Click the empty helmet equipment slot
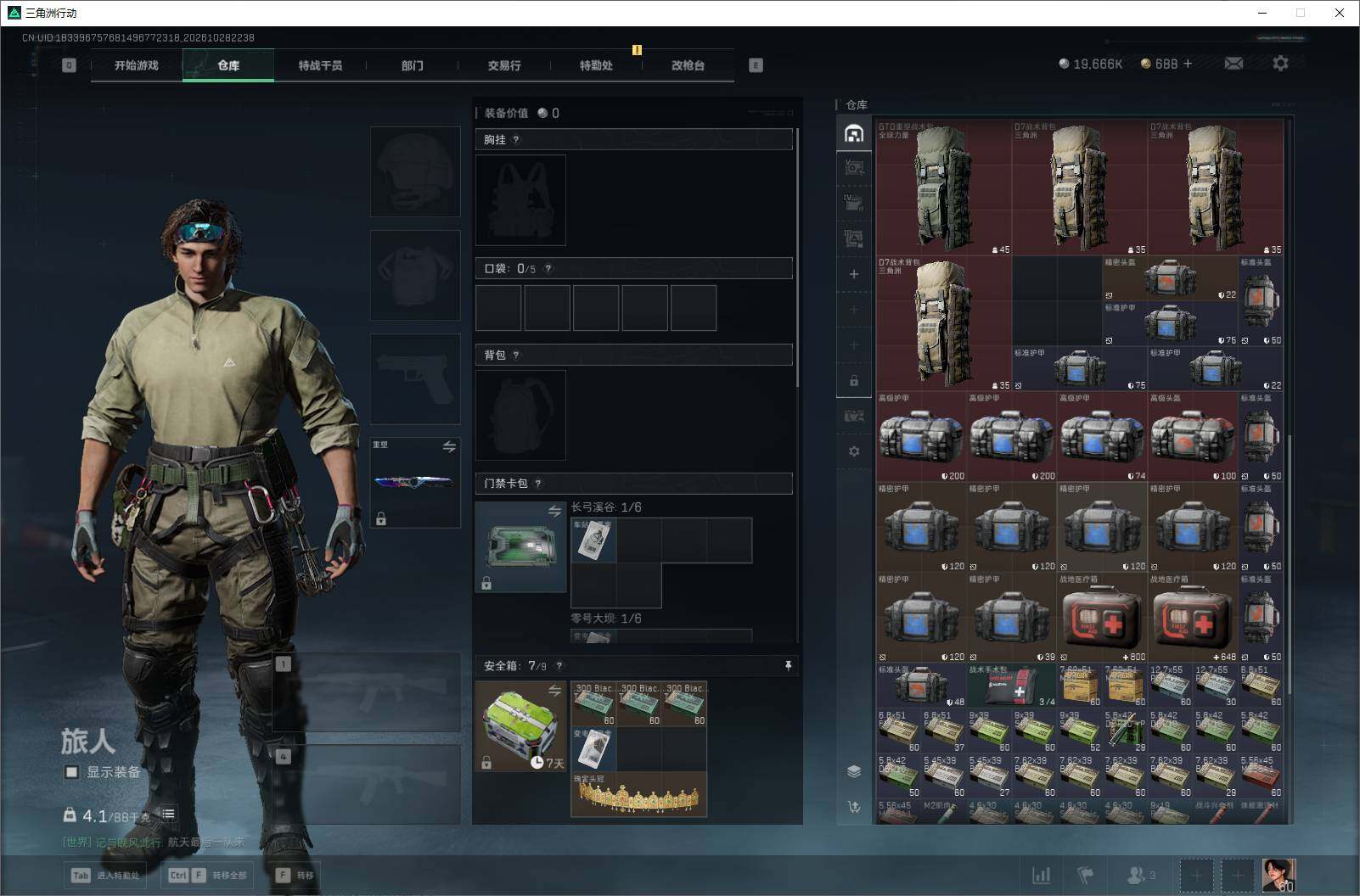Viewport: 1360px width, 896px height. pos(415,171)
